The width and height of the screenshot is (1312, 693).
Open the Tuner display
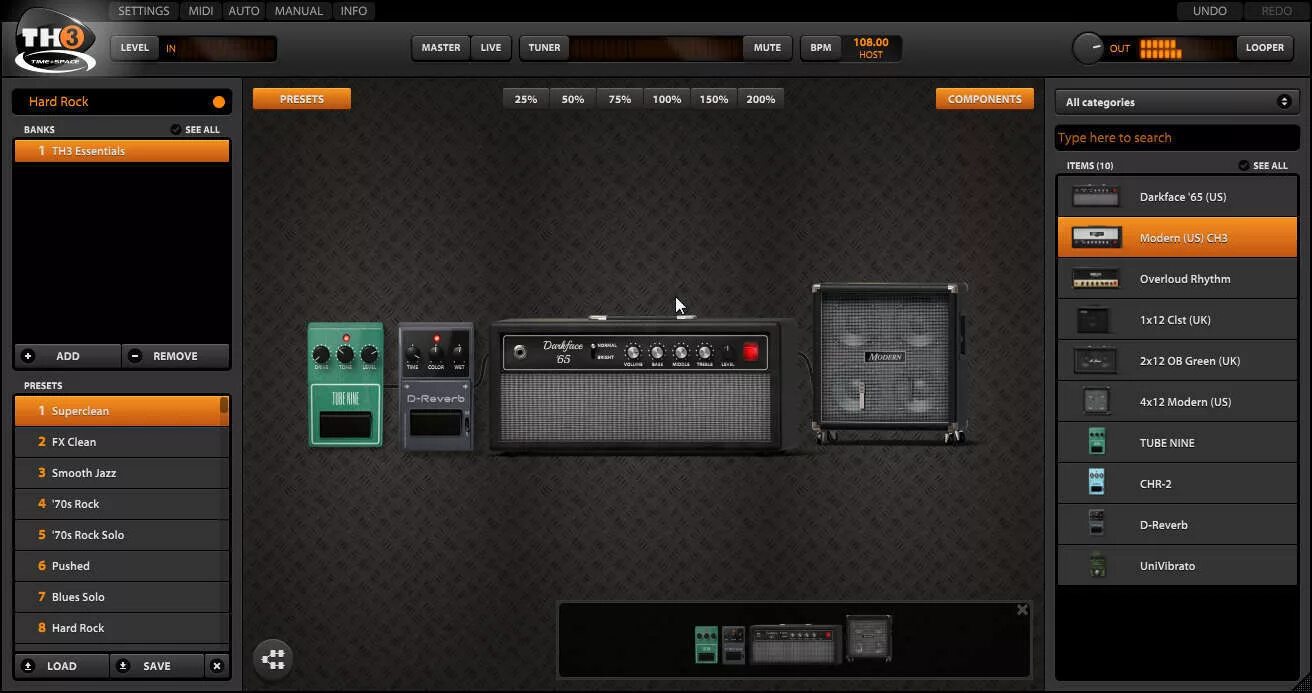click(543, 46)
